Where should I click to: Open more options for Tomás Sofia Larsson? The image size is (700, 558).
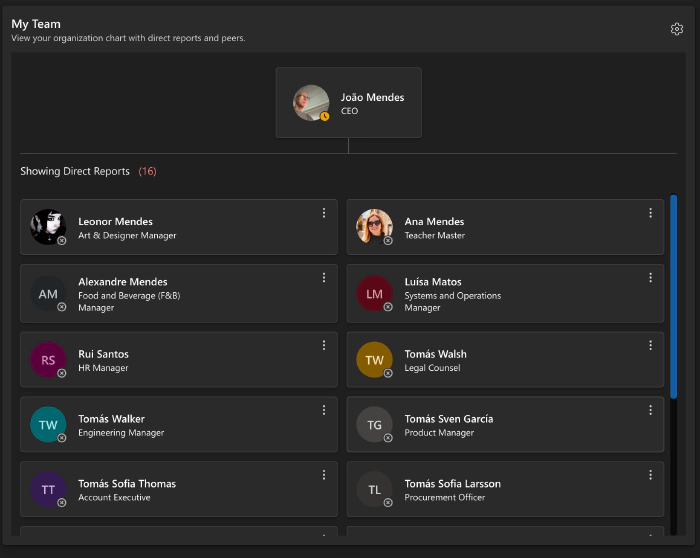pos(650,475)
